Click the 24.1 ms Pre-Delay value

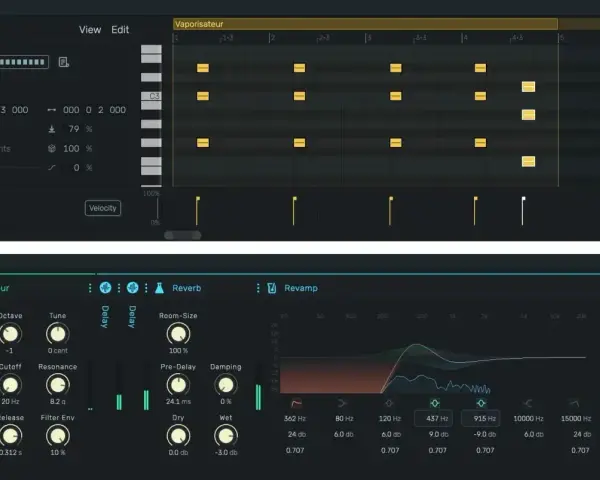pyautogui.click(x=178, y=402)
